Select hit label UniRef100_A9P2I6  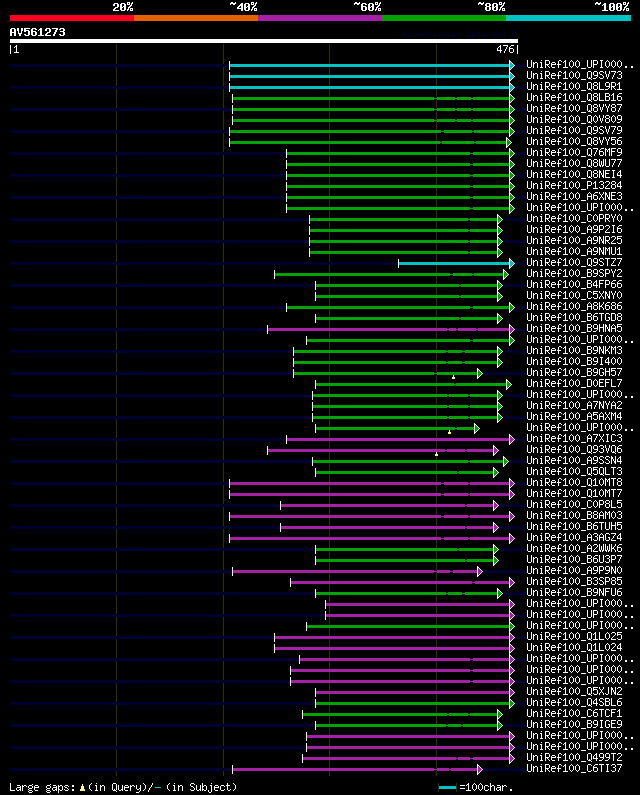(x=574, y=230)
